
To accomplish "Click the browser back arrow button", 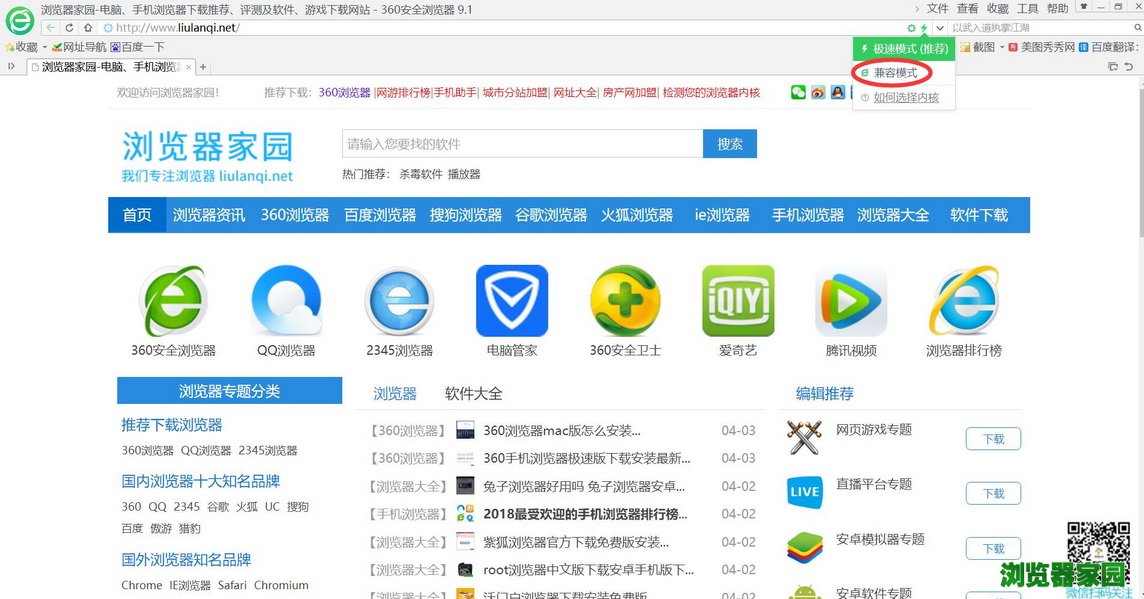I will pyautogui.click(x=51, y=28).
